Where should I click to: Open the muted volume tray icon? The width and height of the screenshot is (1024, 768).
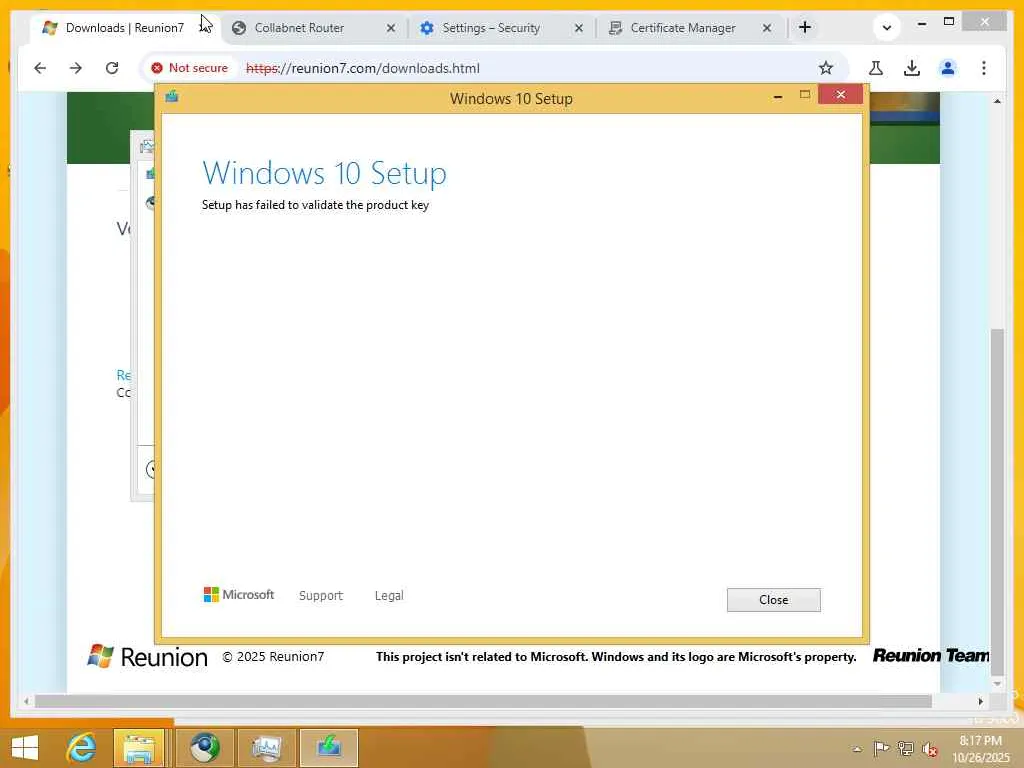[x=930, y=749]
